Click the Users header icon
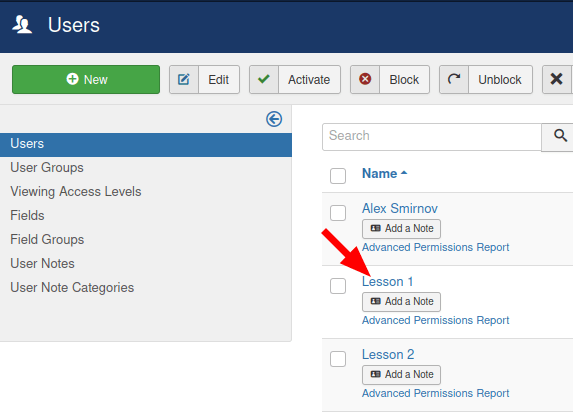Viewport: 573px width, 412px height. [x=22, y=25]
